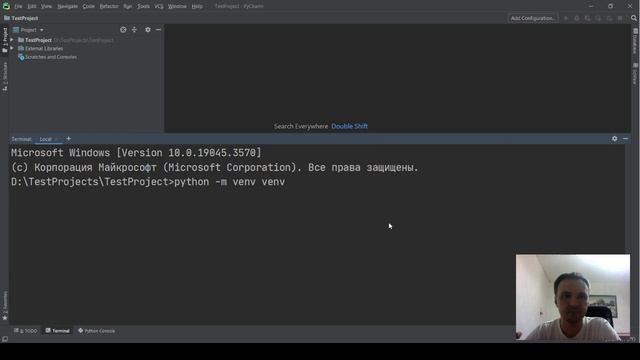Open the TODO tool window tab
Viewport: 640px width, 360px height.
coord(26,331)
